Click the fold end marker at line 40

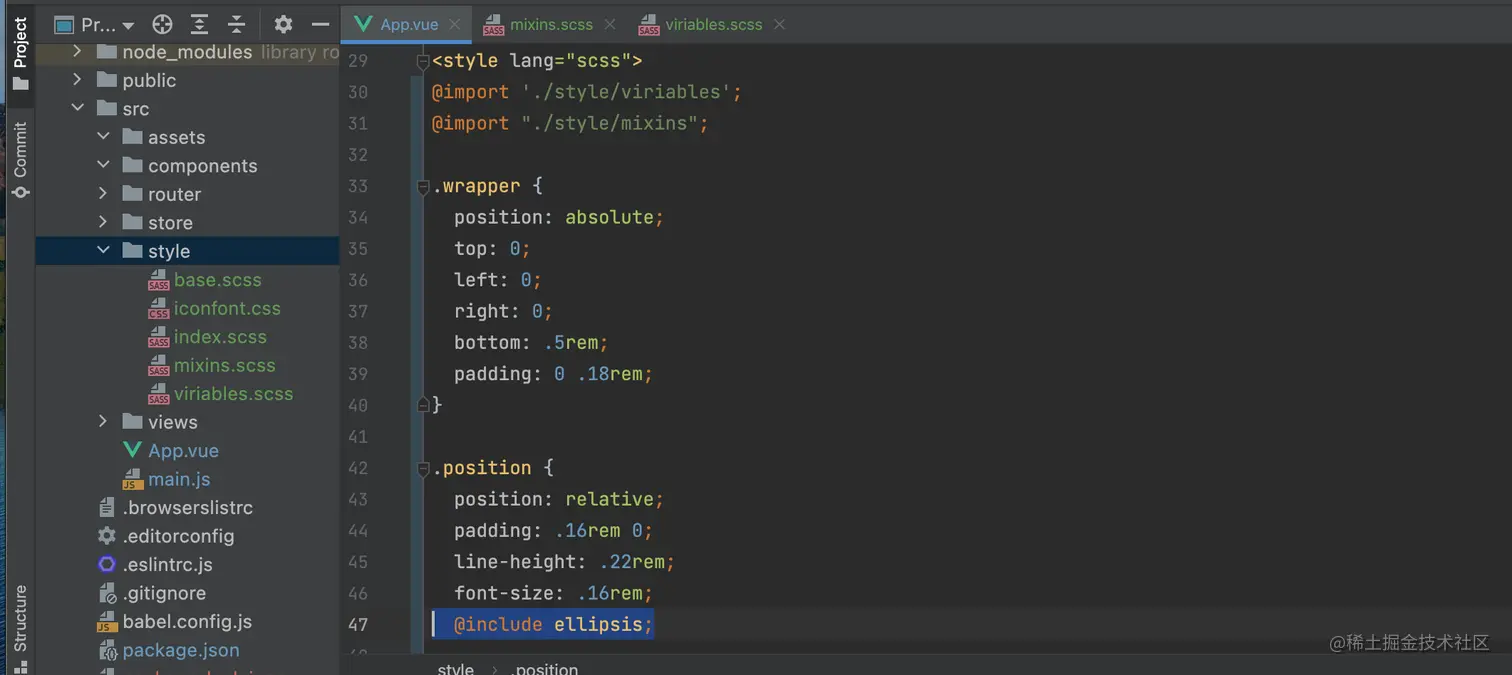[x=423, y=405]
